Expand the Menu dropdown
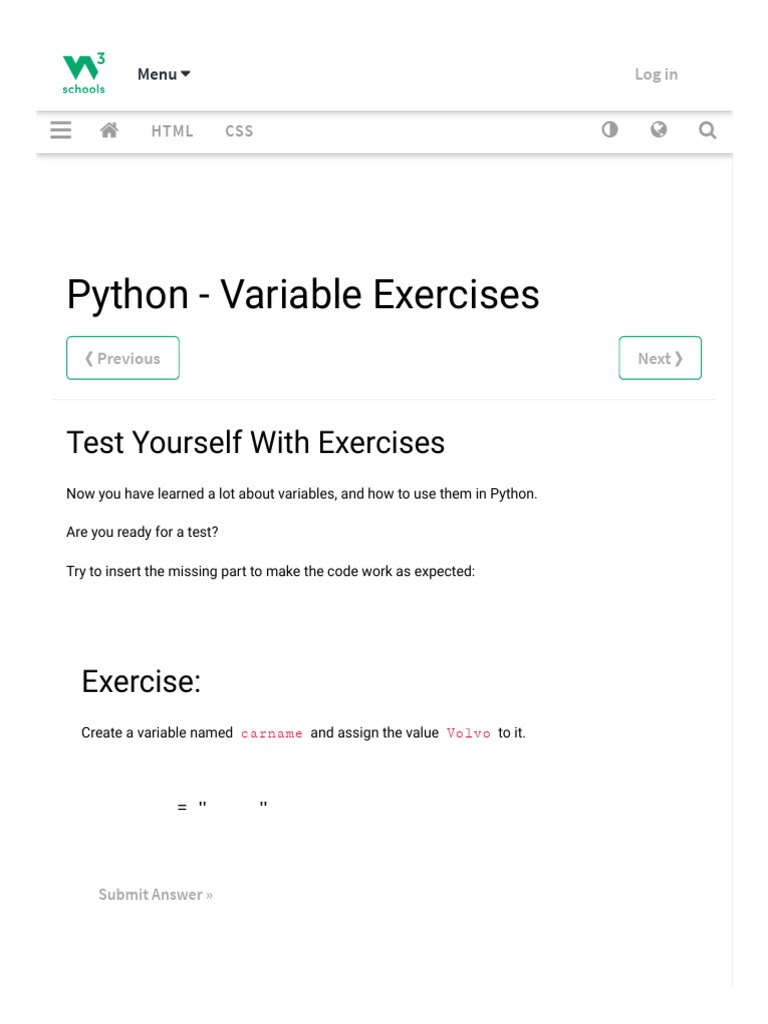This screenshot has width=768, height=1024. 164,74
